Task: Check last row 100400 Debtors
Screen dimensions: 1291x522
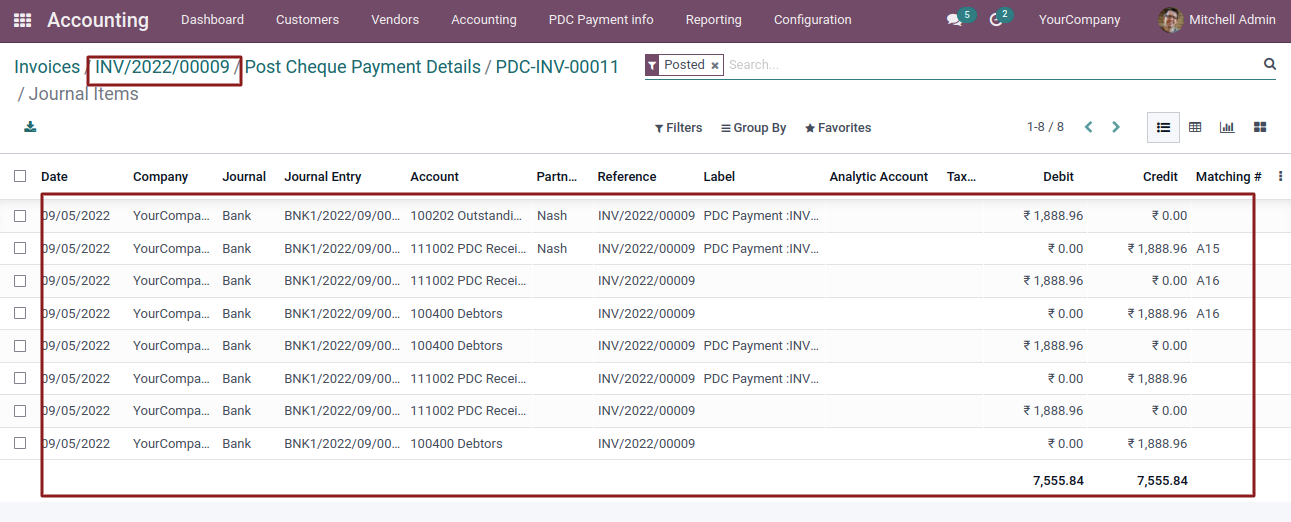Action: (20, 443)
